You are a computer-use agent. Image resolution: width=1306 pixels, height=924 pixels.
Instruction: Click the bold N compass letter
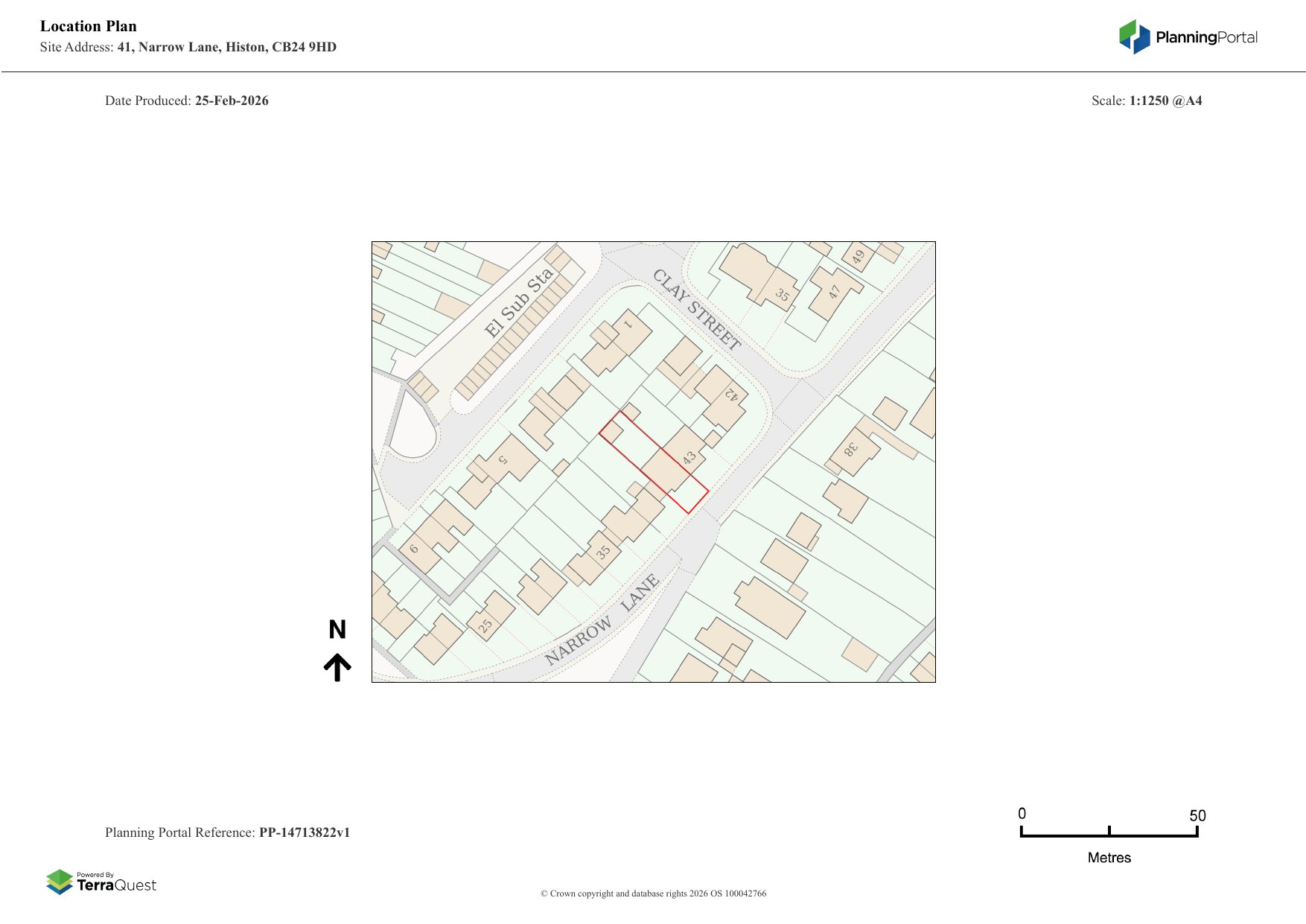(x=337, y=630)
